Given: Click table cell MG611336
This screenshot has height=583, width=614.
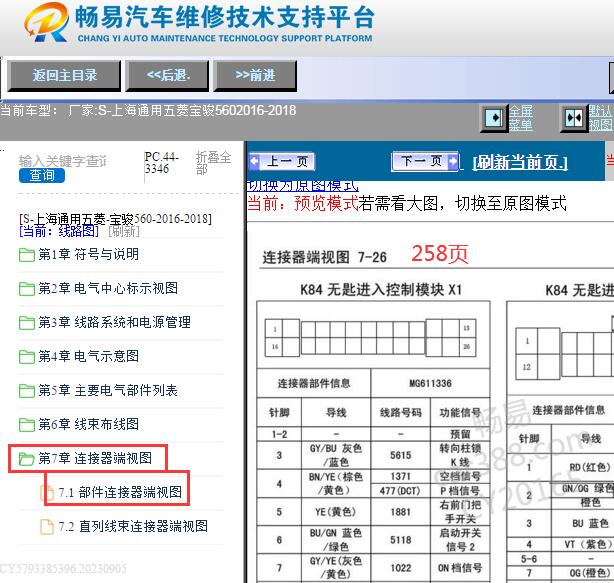Looking at the screenshot, I should point(430,383).
